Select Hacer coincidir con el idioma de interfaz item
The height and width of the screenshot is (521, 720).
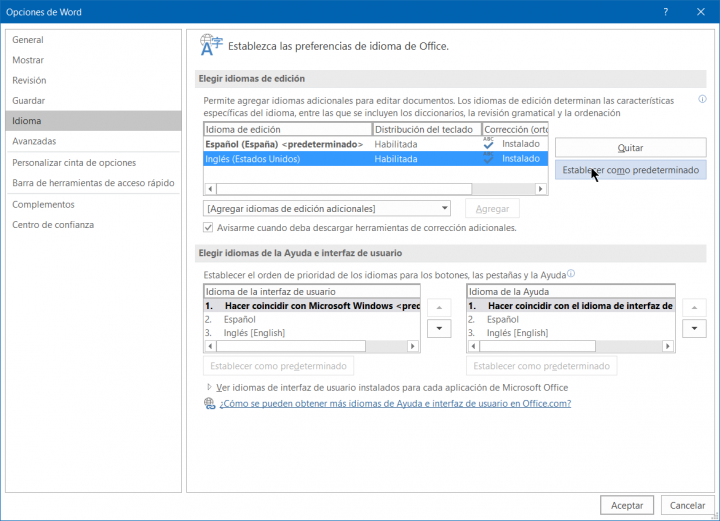tap(571, 306)
